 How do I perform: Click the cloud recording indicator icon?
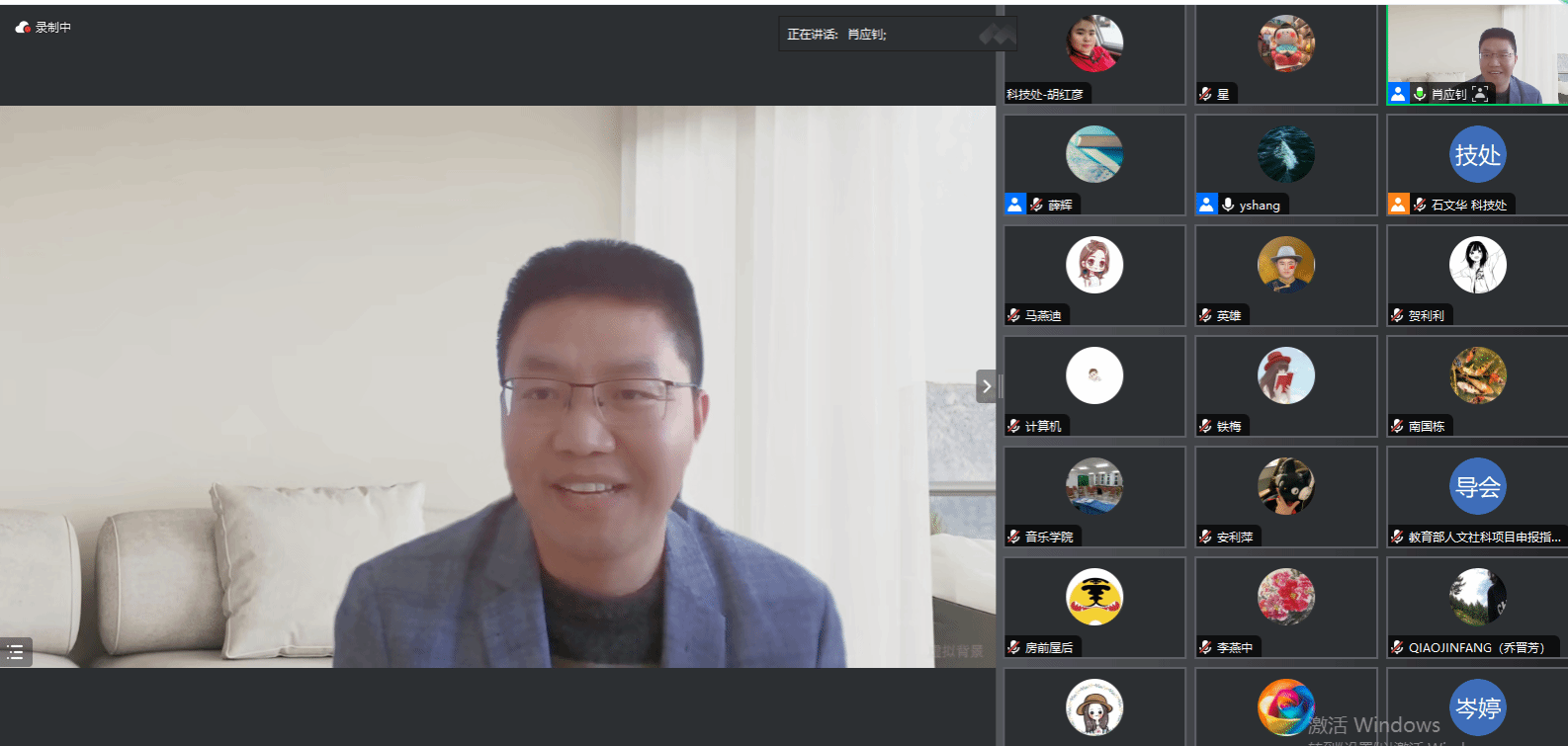tap(23, 28)
